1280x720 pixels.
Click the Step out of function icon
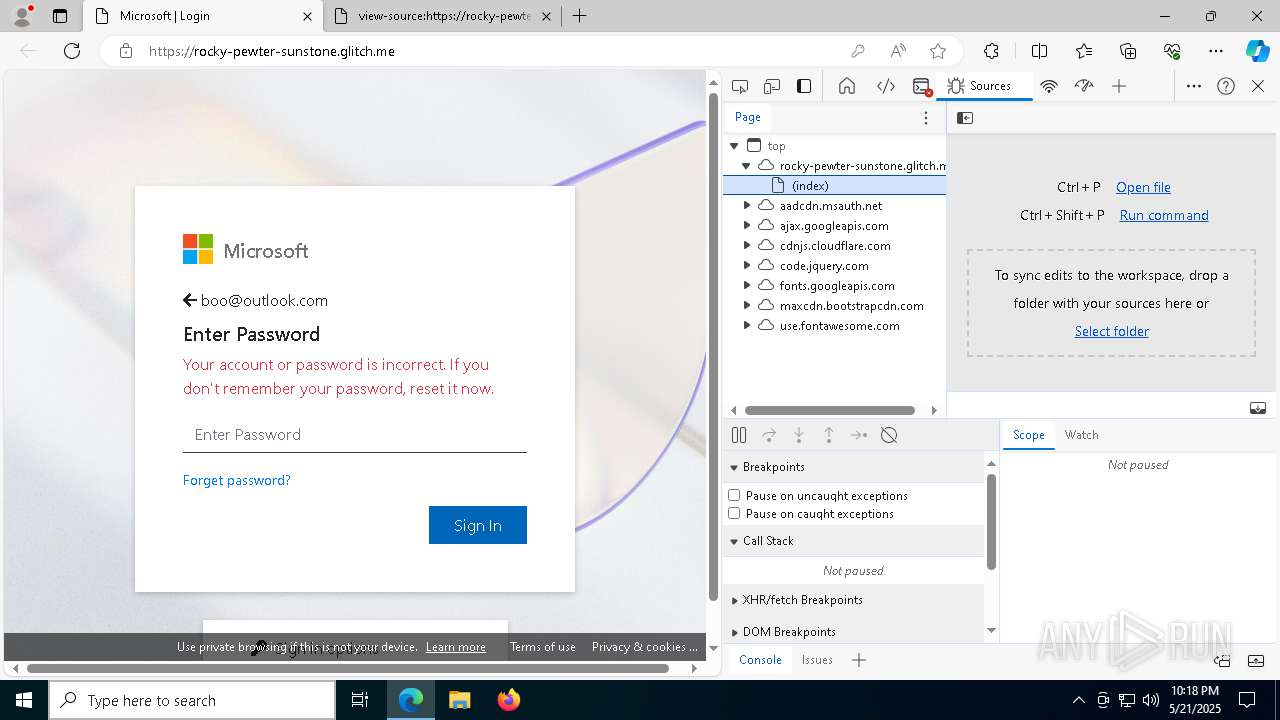pos(829,435)
